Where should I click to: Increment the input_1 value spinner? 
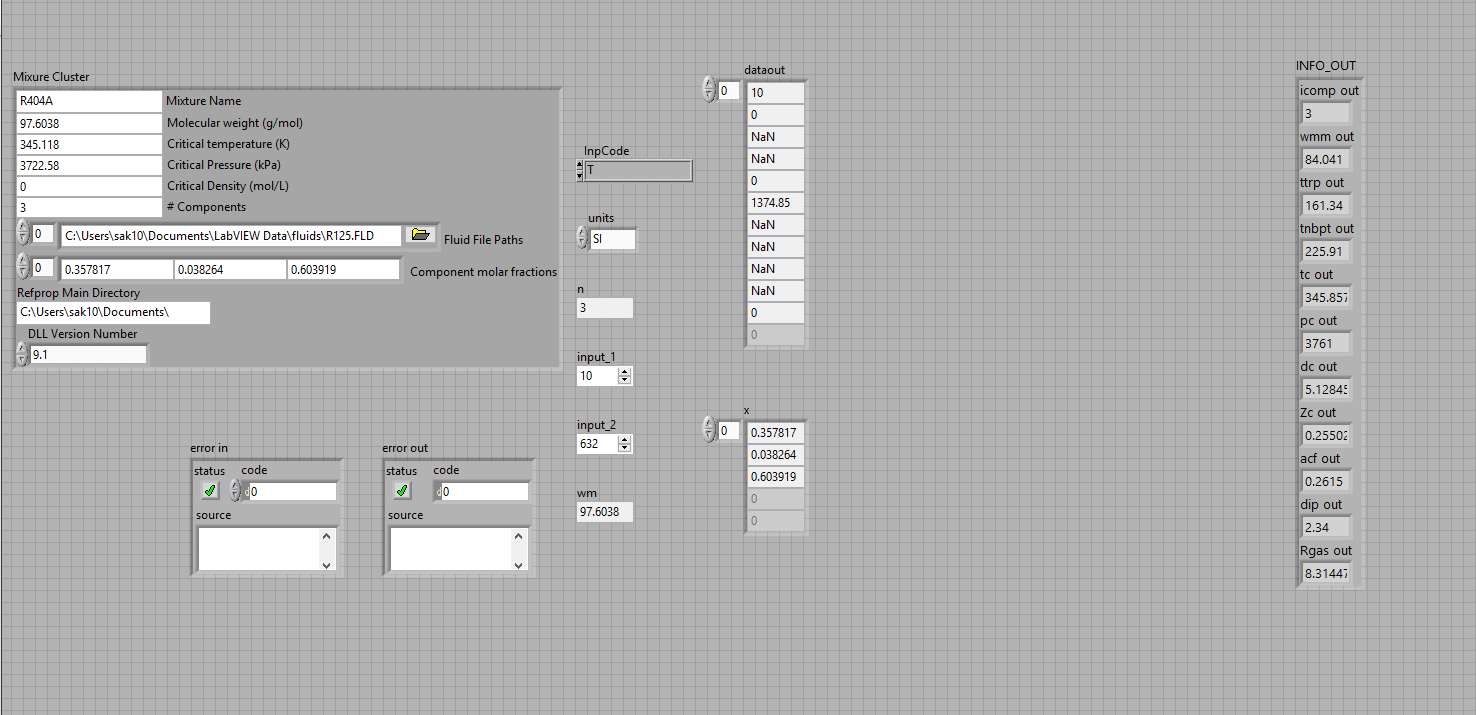coord(625,371)
